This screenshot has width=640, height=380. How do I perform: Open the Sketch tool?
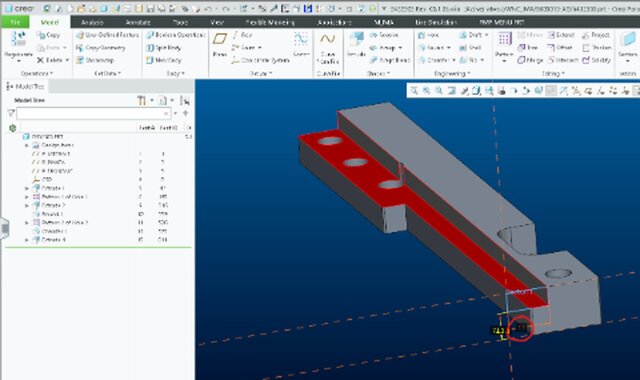[301, 44]
